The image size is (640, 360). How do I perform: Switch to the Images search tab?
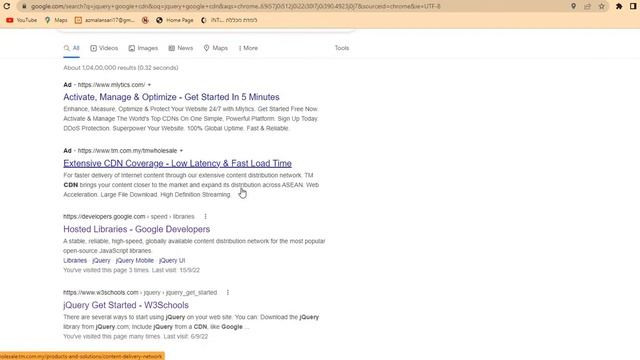tap(143, 48)
